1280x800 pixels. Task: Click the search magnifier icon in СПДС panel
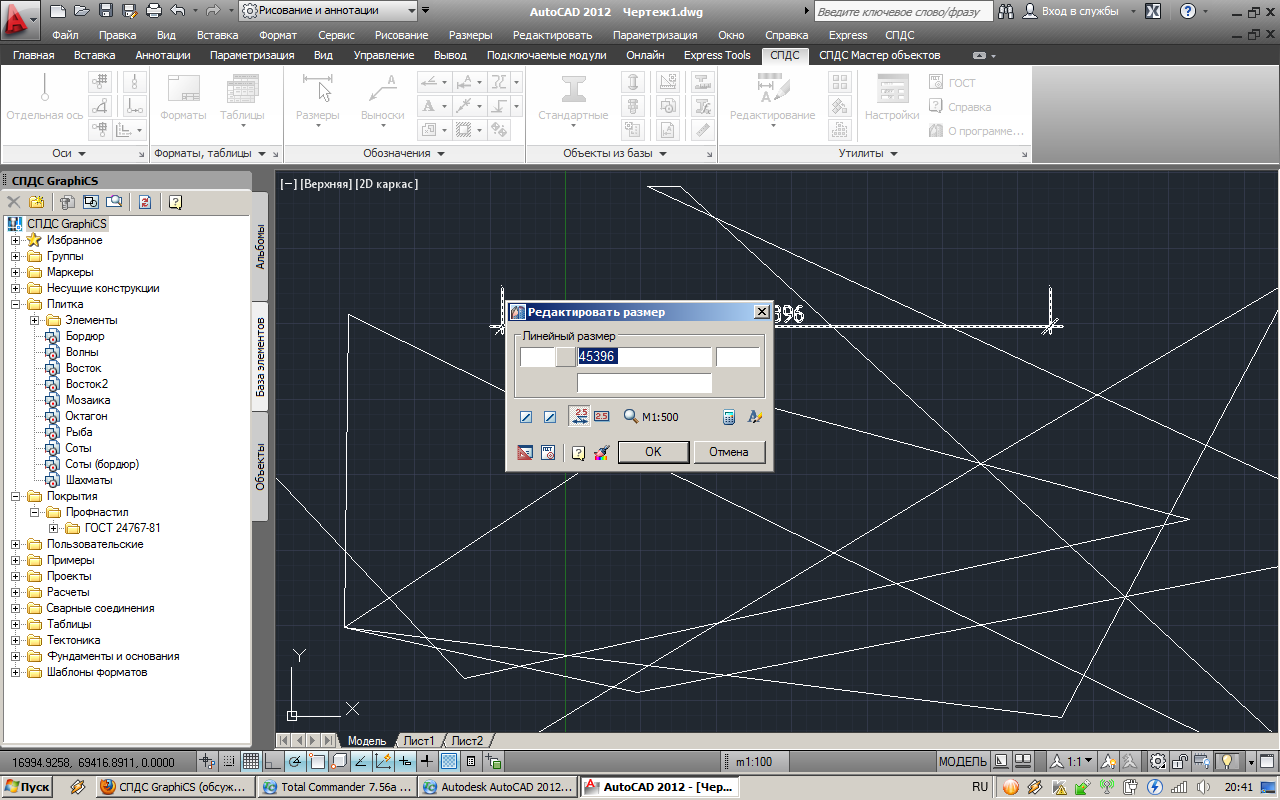click(x=114, y=202)
